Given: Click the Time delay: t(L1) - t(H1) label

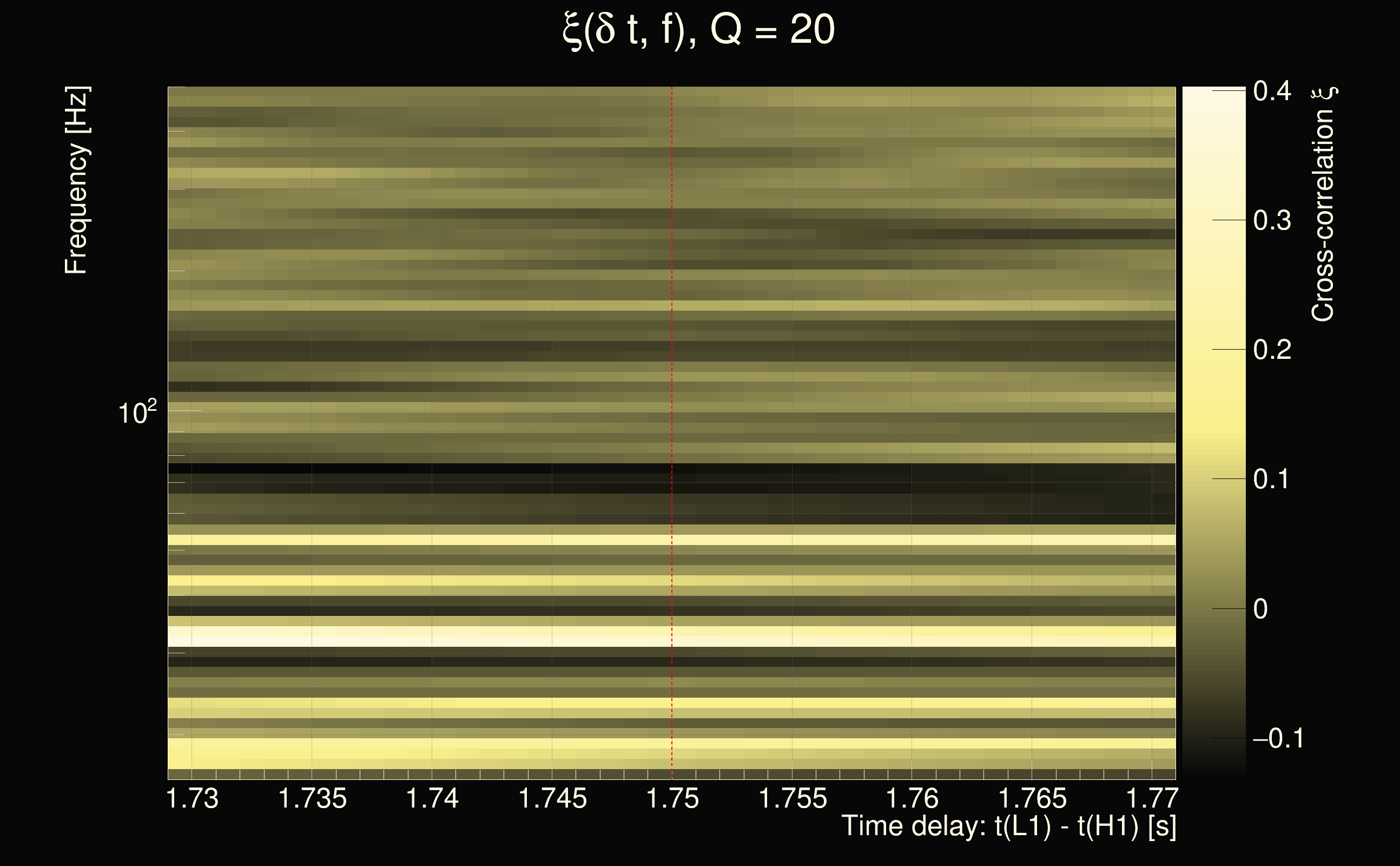Looking at the screenshot, I should coord(1008,827).
